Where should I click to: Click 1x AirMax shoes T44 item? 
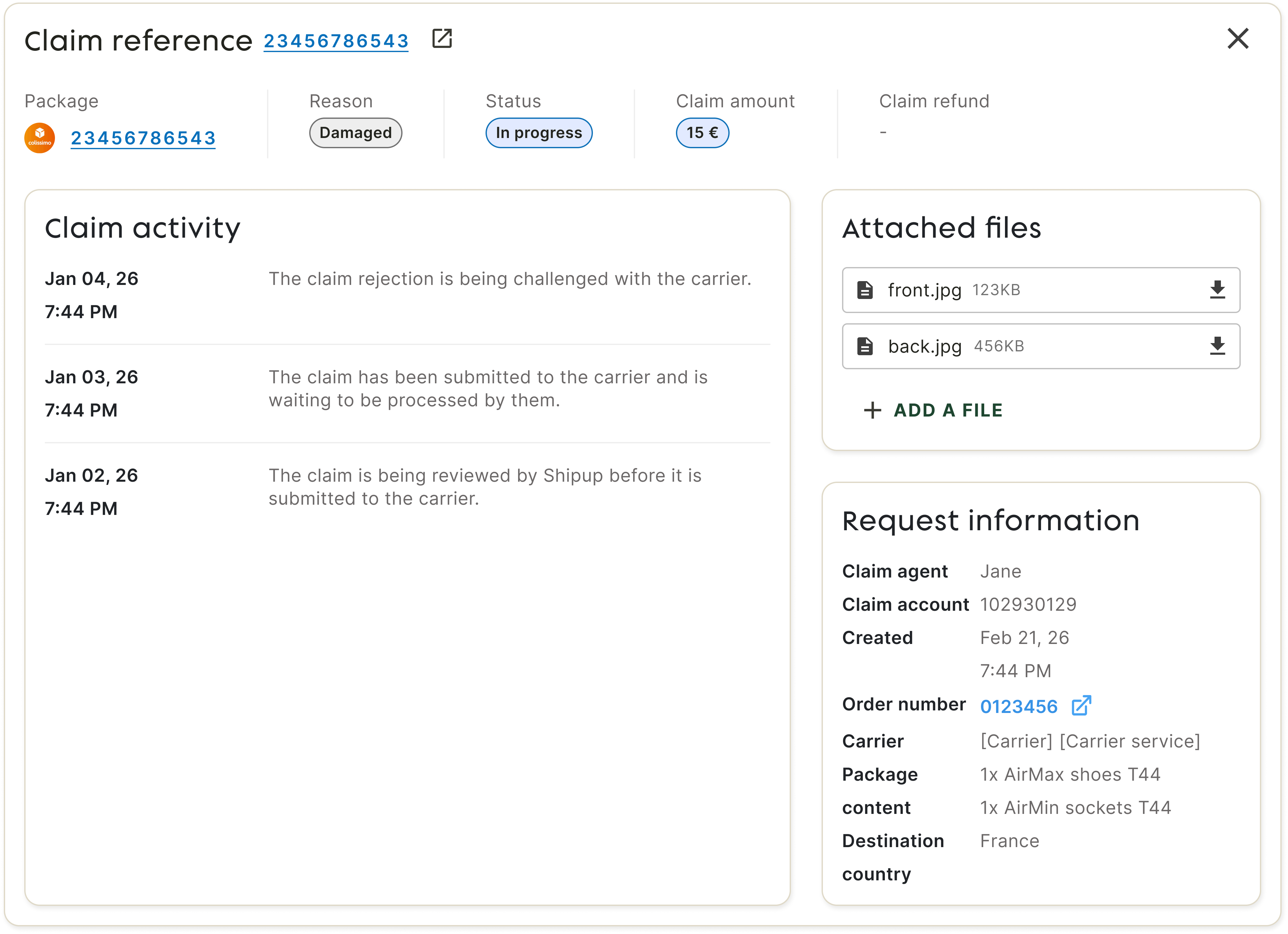(x=1070, y=775)
